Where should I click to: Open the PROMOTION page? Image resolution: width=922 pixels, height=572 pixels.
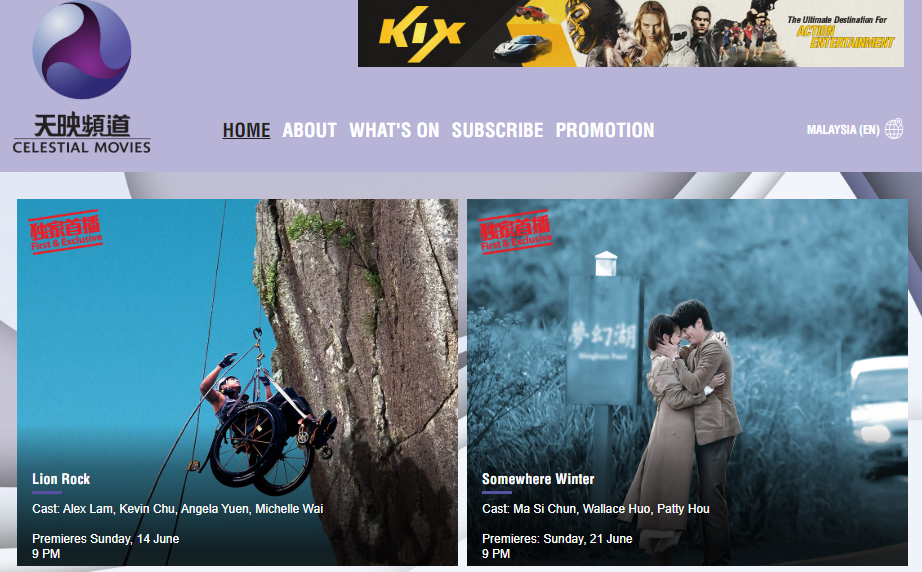[605, 130]
